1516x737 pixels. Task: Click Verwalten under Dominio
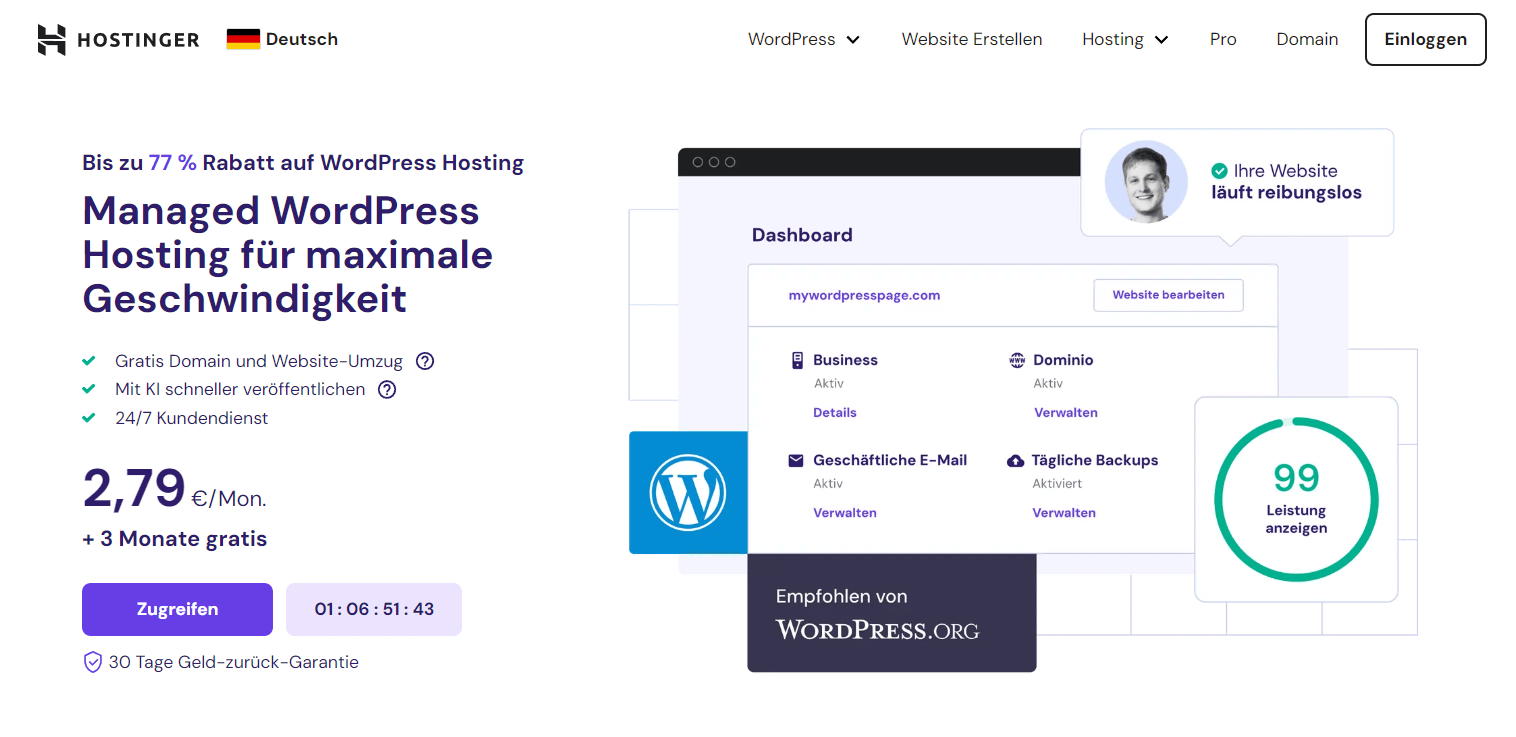(1066, 412)
